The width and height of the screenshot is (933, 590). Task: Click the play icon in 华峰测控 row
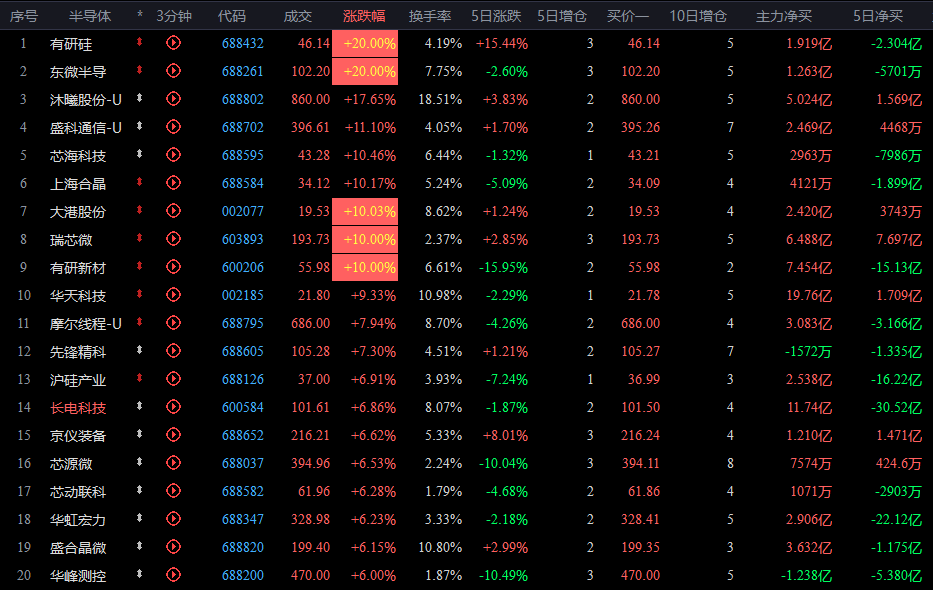[x=173, y=575]
